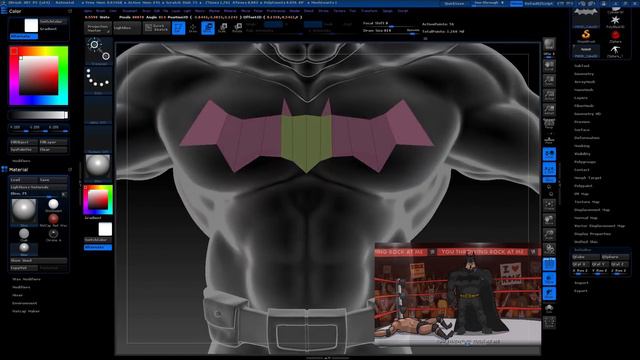This screenshot has width=640, height=360.
Task: Toggle Ghost transparency mode
Action: [549, 293]
